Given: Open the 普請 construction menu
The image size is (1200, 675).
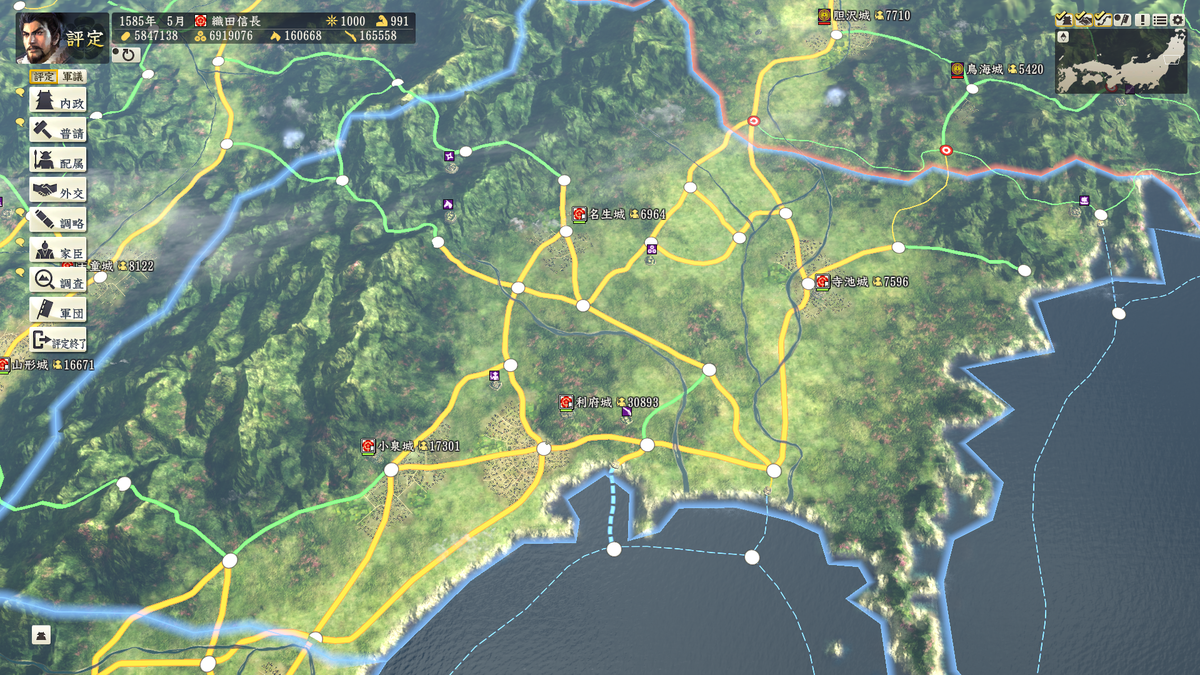Looking at the screenshot, I should click(58, 131).
